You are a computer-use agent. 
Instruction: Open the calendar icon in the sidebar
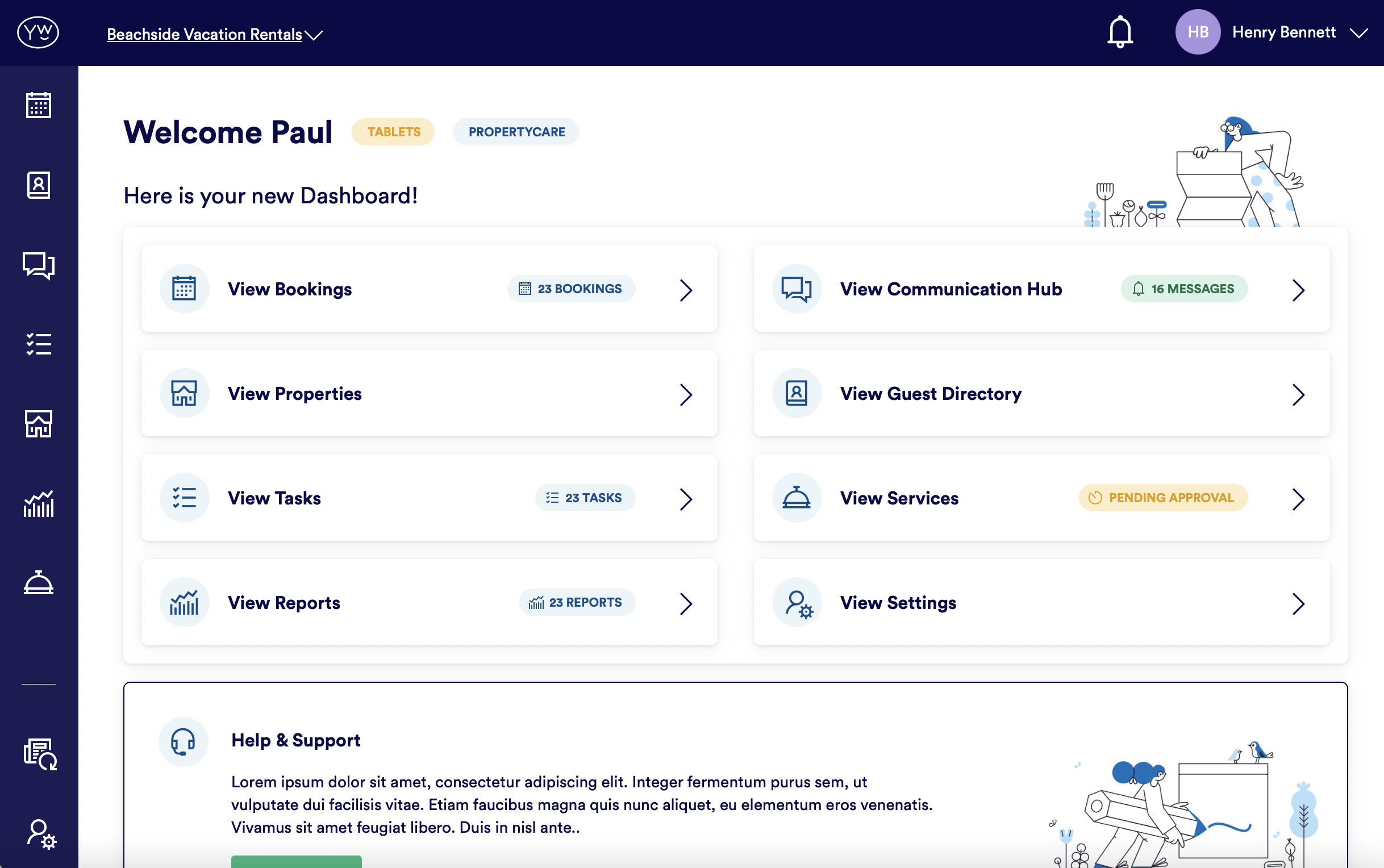39,105
